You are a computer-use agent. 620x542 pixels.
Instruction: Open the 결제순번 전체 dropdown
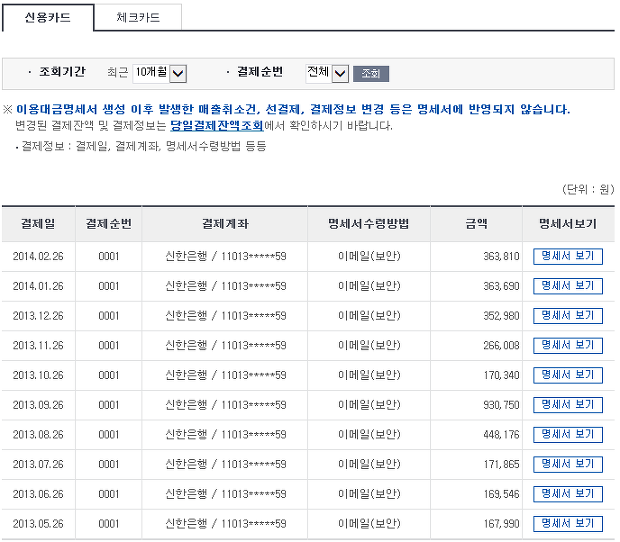tap(327, 74)
